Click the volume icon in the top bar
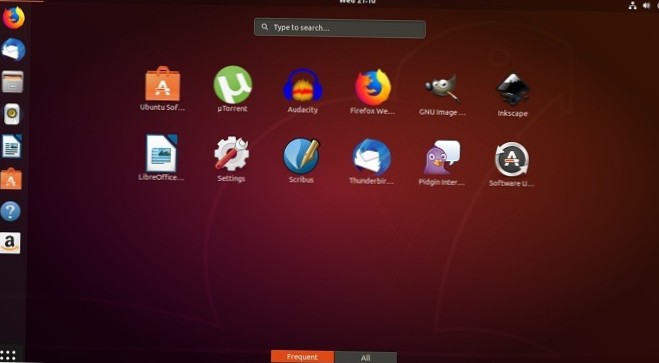 tap(646, 5)
